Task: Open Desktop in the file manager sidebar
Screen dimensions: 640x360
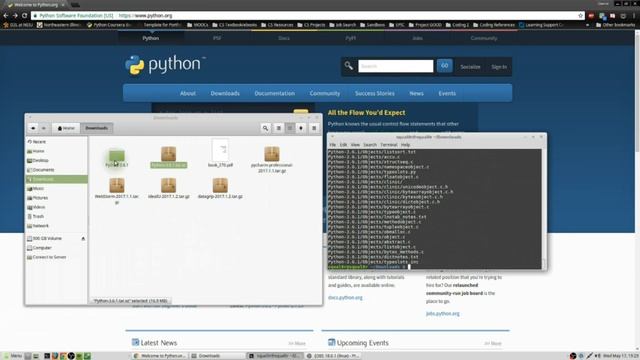Action: coord(56,160)
